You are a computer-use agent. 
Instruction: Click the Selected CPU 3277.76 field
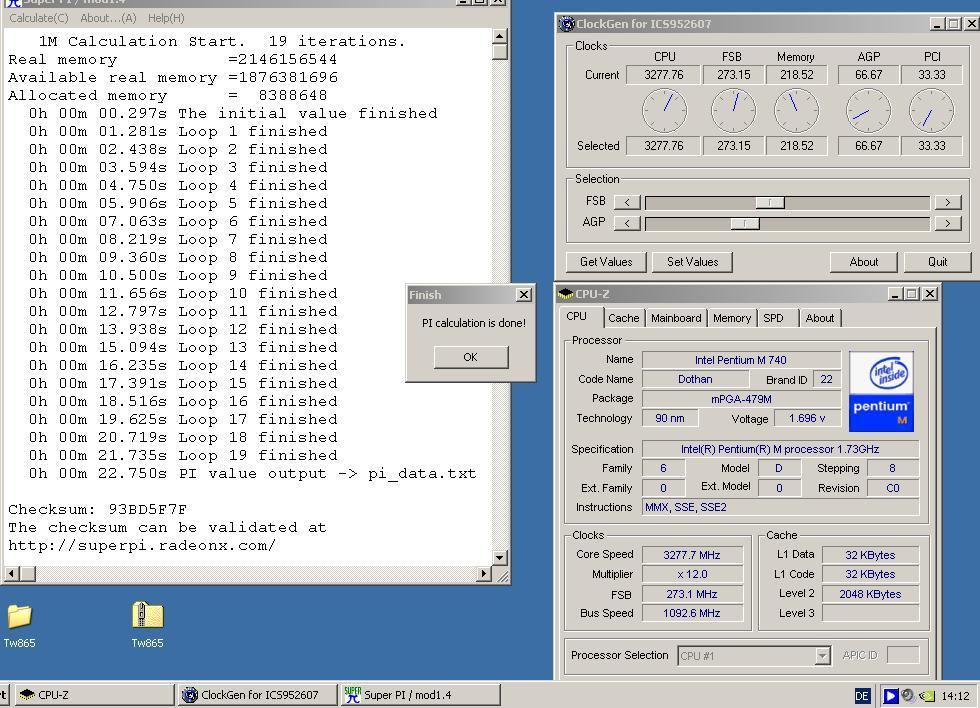pyautogui.click(x=664, y=146)
